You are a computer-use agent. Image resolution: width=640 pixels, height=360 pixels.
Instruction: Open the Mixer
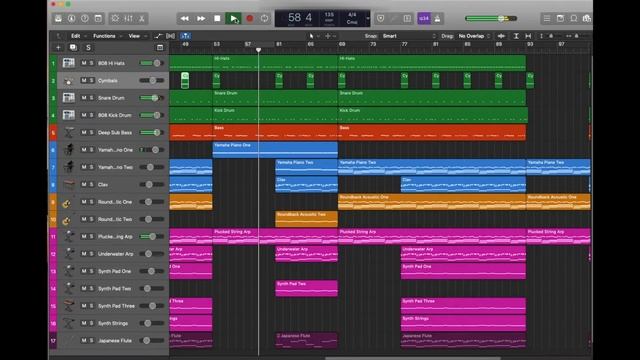point(128,18)
